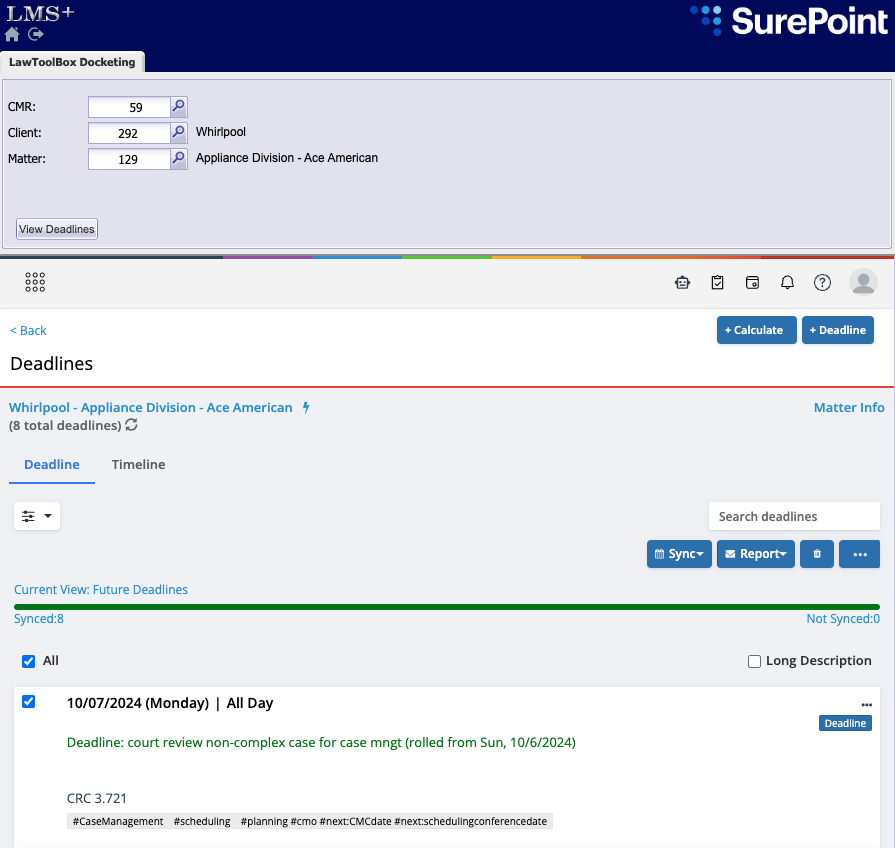Click the #scheduling tag
Viewport: 895px width, 848px height.
coord(202,821)
